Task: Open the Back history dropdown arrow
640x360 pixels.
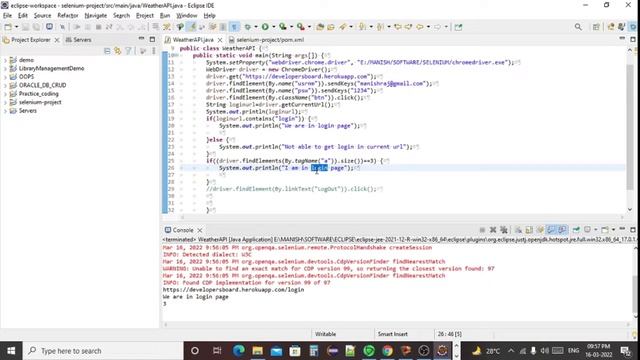Action: (428, 27)
